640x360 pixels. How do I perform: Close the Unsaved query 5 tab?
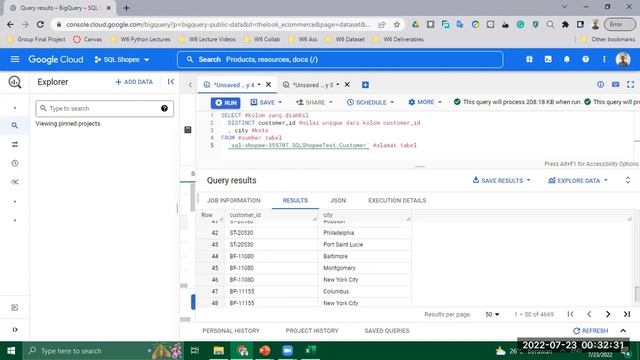(x=347, y=84)
